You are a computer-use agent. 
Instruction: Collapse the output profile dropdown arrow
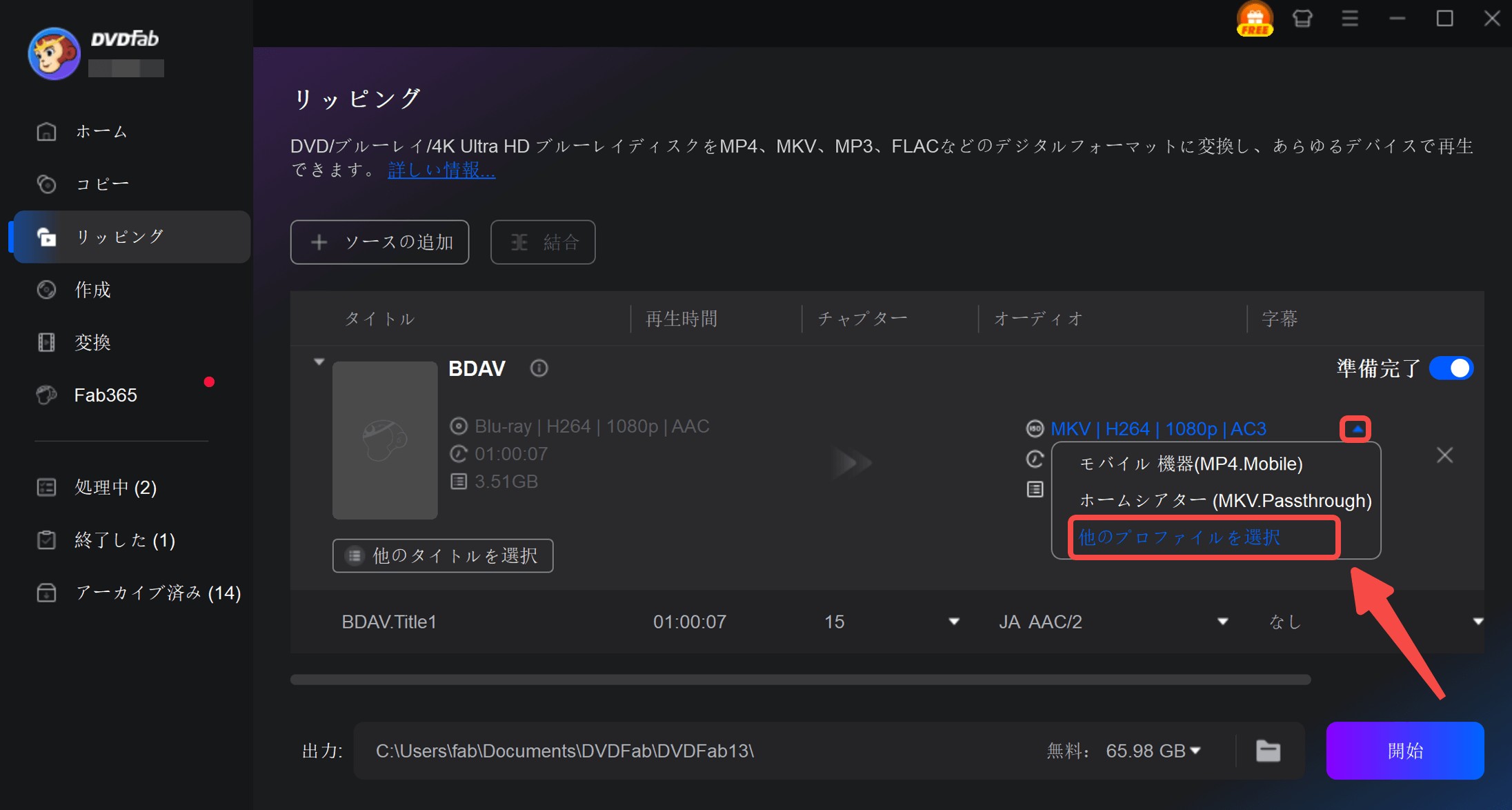[1356, 429]
